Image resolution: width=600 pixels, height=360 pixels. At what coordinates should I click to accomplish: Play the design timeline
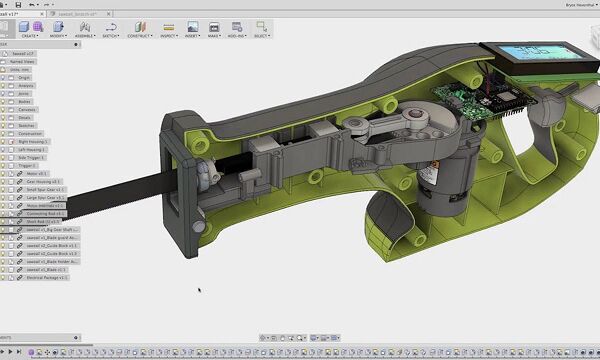point(10,352)
